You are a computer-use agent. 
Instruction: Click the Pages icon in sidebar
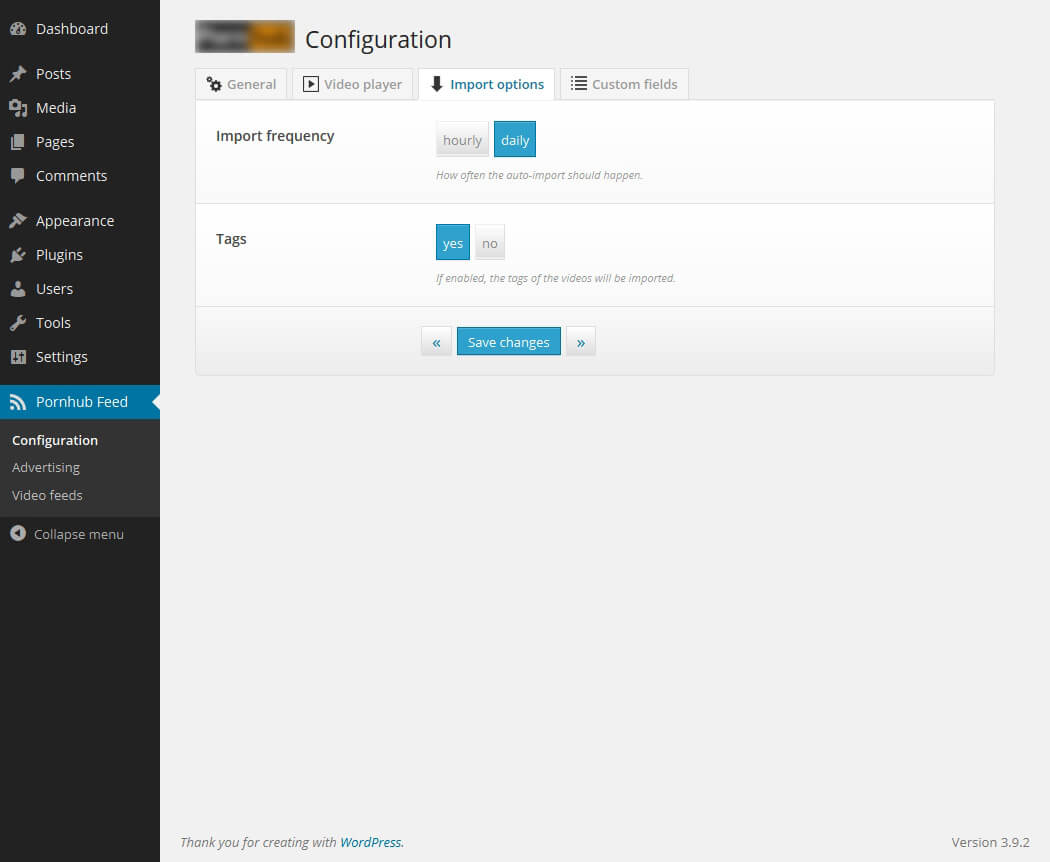point(18,142)
